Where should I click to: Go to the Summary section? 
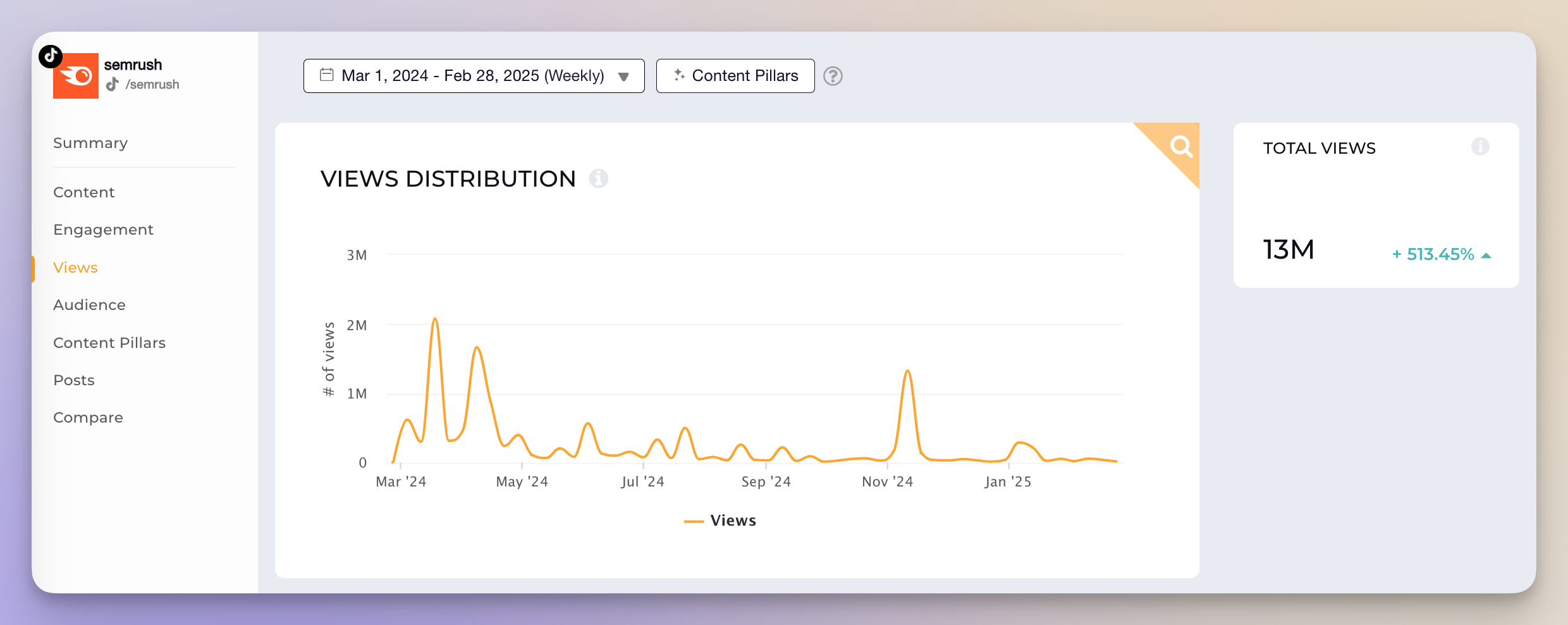tap(90, 143)
